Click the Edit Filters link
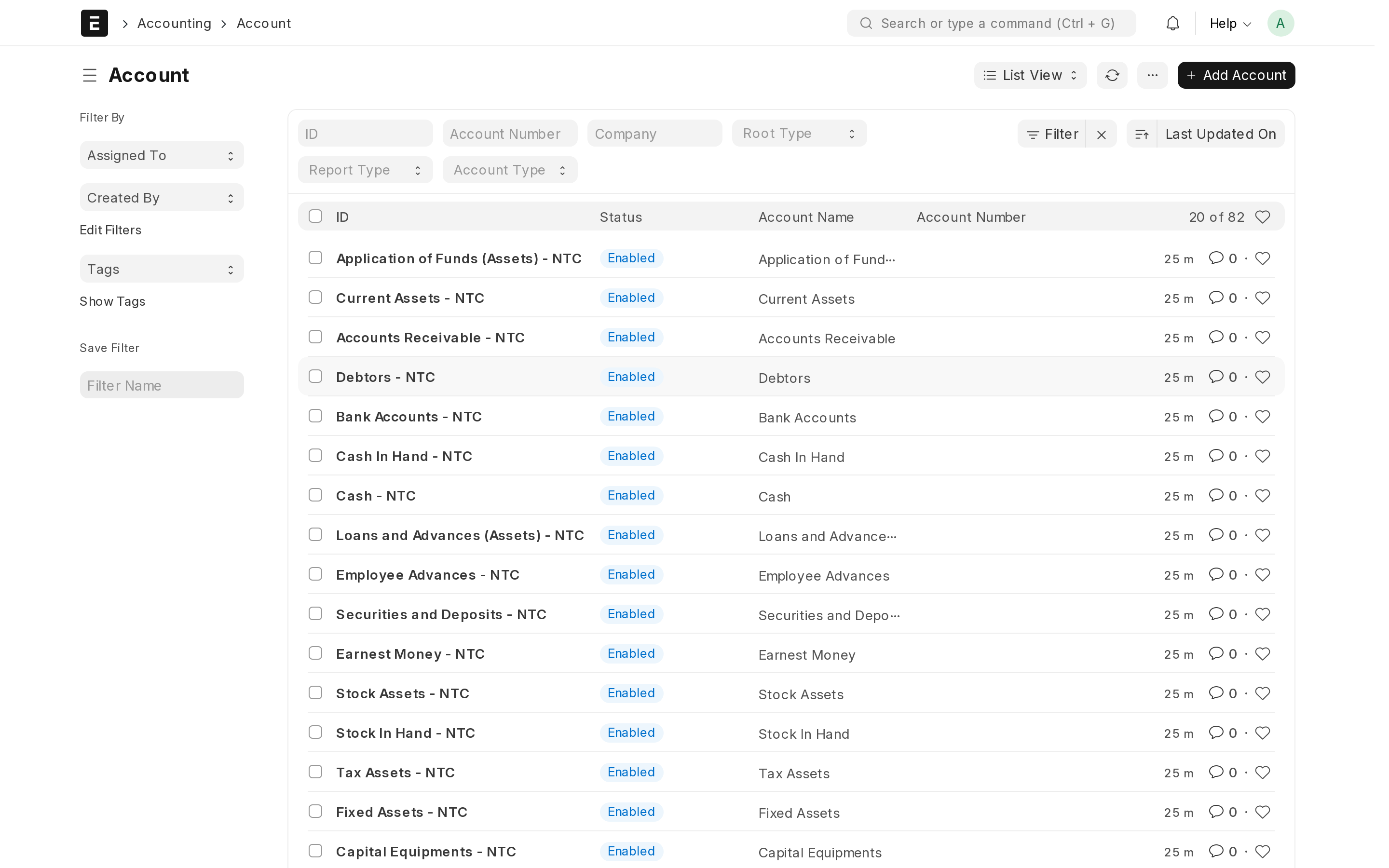This screenshot has height=868, width=1389. tap(110, 230)
